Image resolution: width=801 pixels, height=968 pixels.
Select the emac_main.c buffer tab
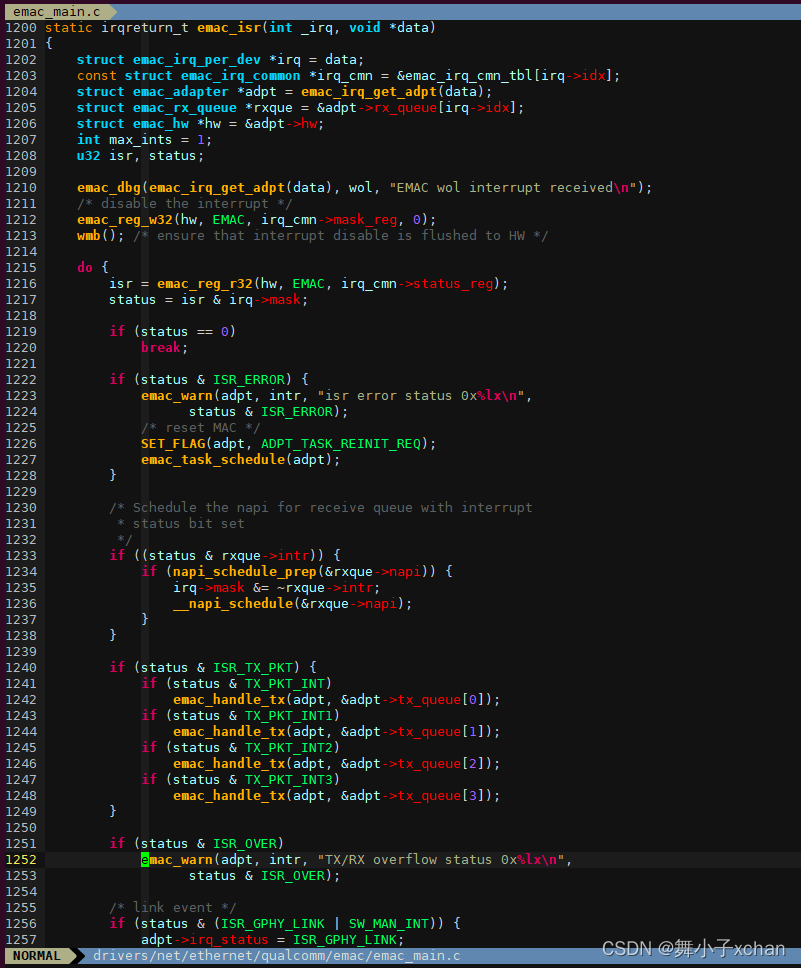[x=57, y=12]
